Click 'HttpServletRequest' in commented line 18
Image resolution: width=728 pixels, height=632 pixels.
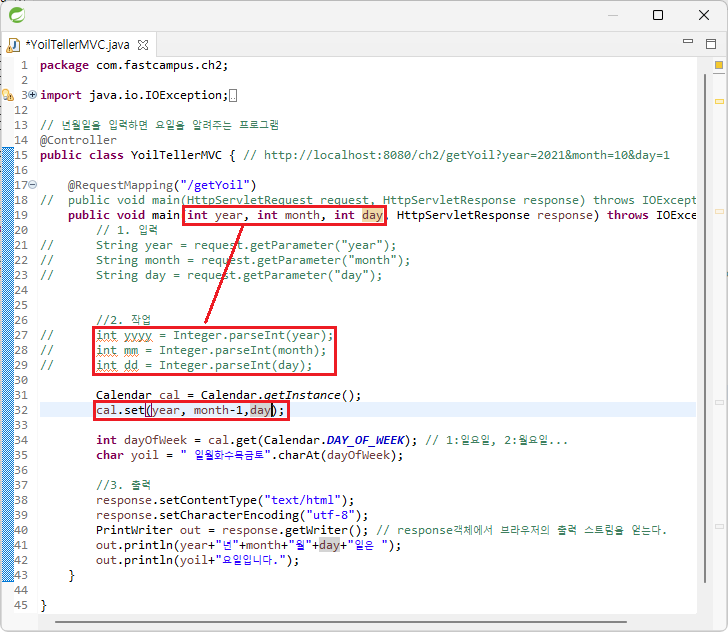click(x=249, y=200)
